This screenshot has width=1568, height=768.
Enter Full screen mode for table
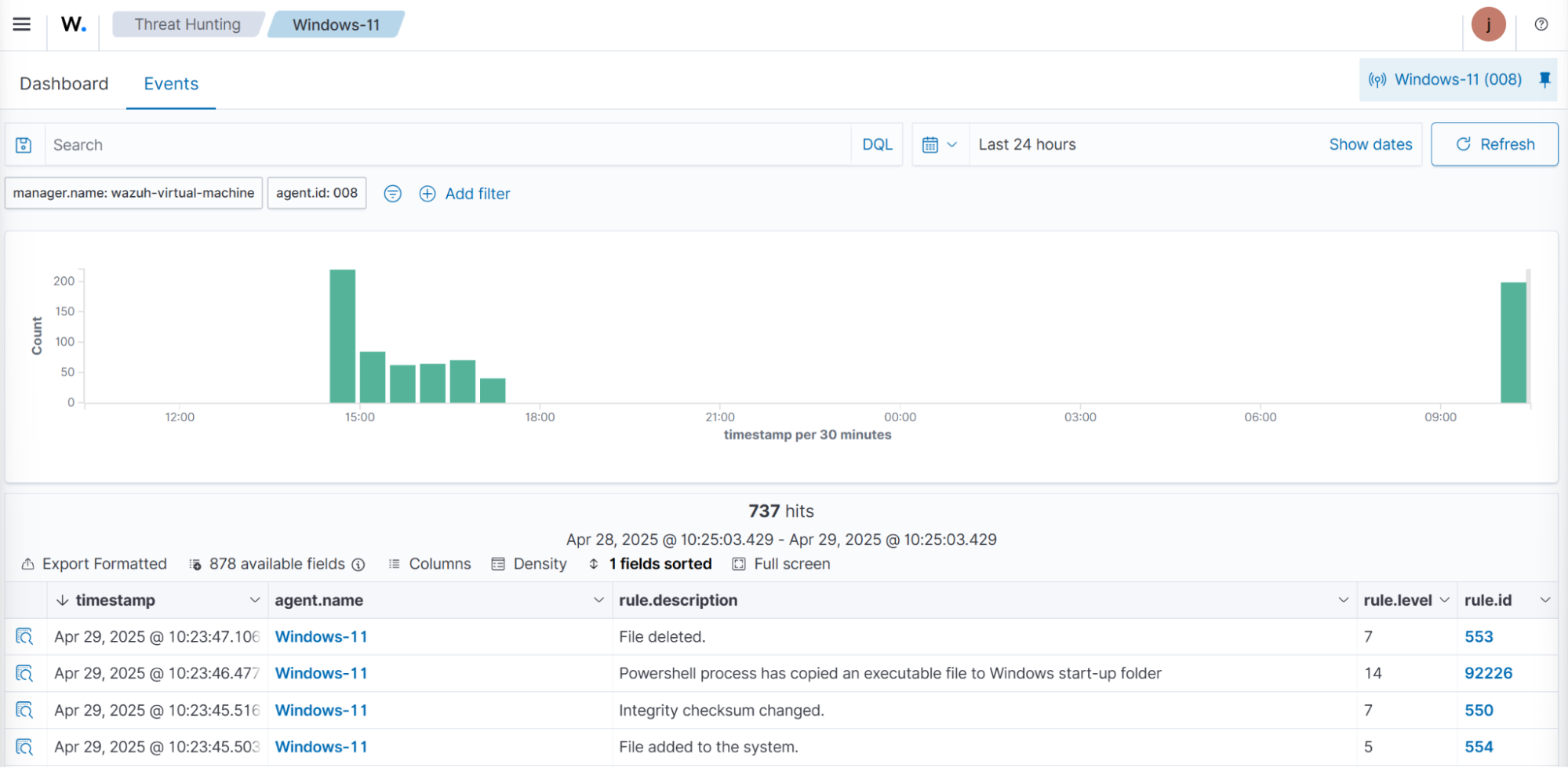(x=781, y=564)
